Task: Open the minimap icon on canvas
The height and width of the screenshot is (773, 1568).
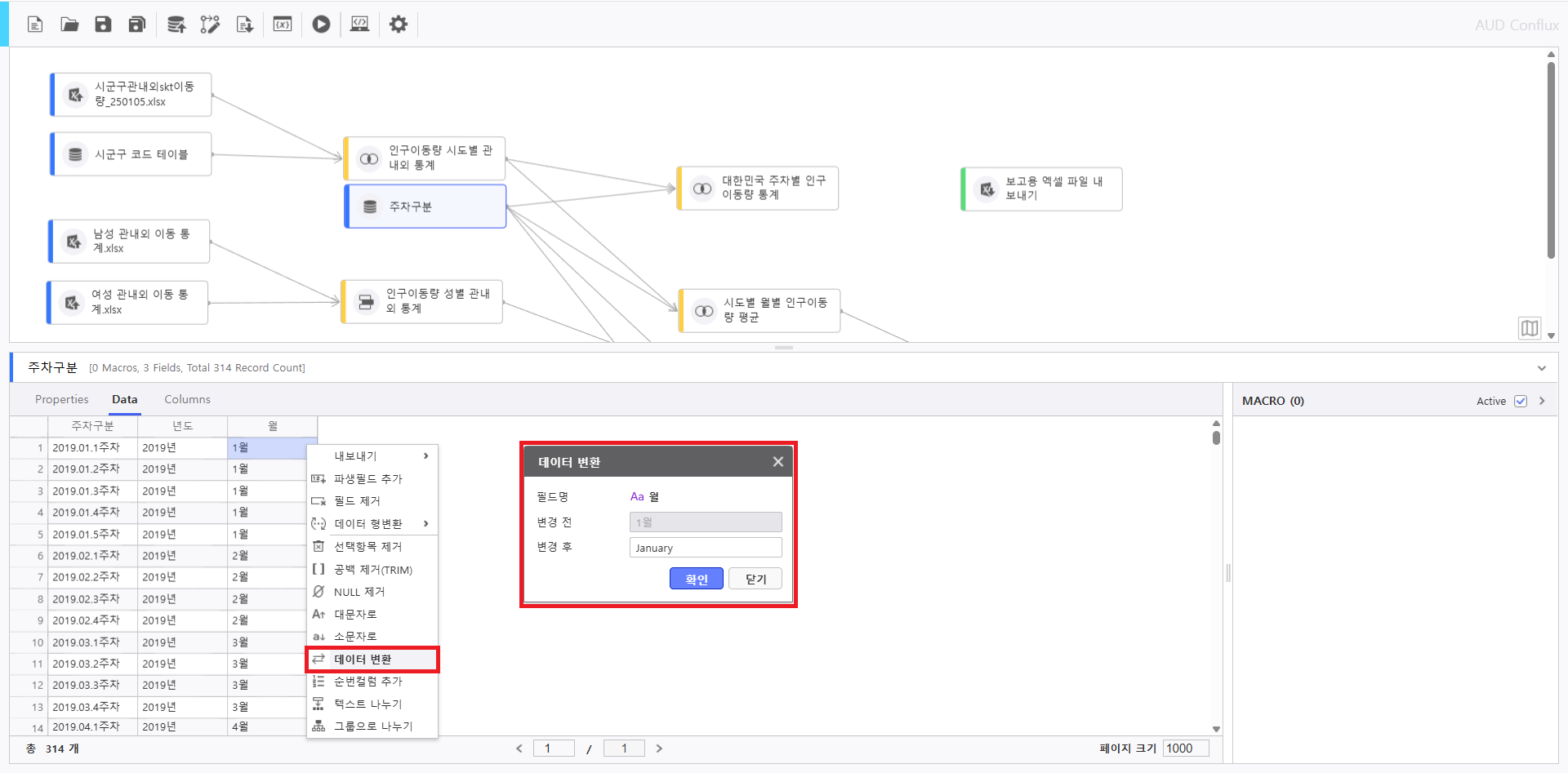Action: tap(1529, 328)
